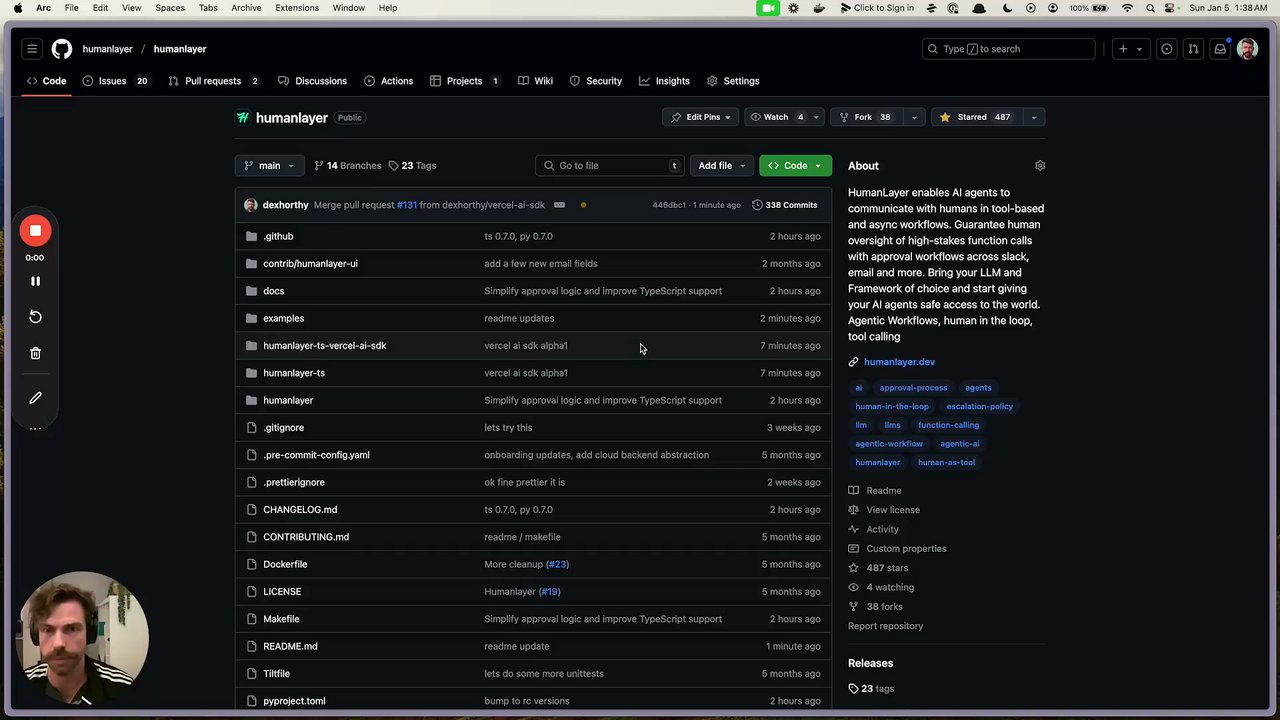Open the Extensions menu in the menu bar
This screenshot has height=720, width=1280.
click(297, 8)
